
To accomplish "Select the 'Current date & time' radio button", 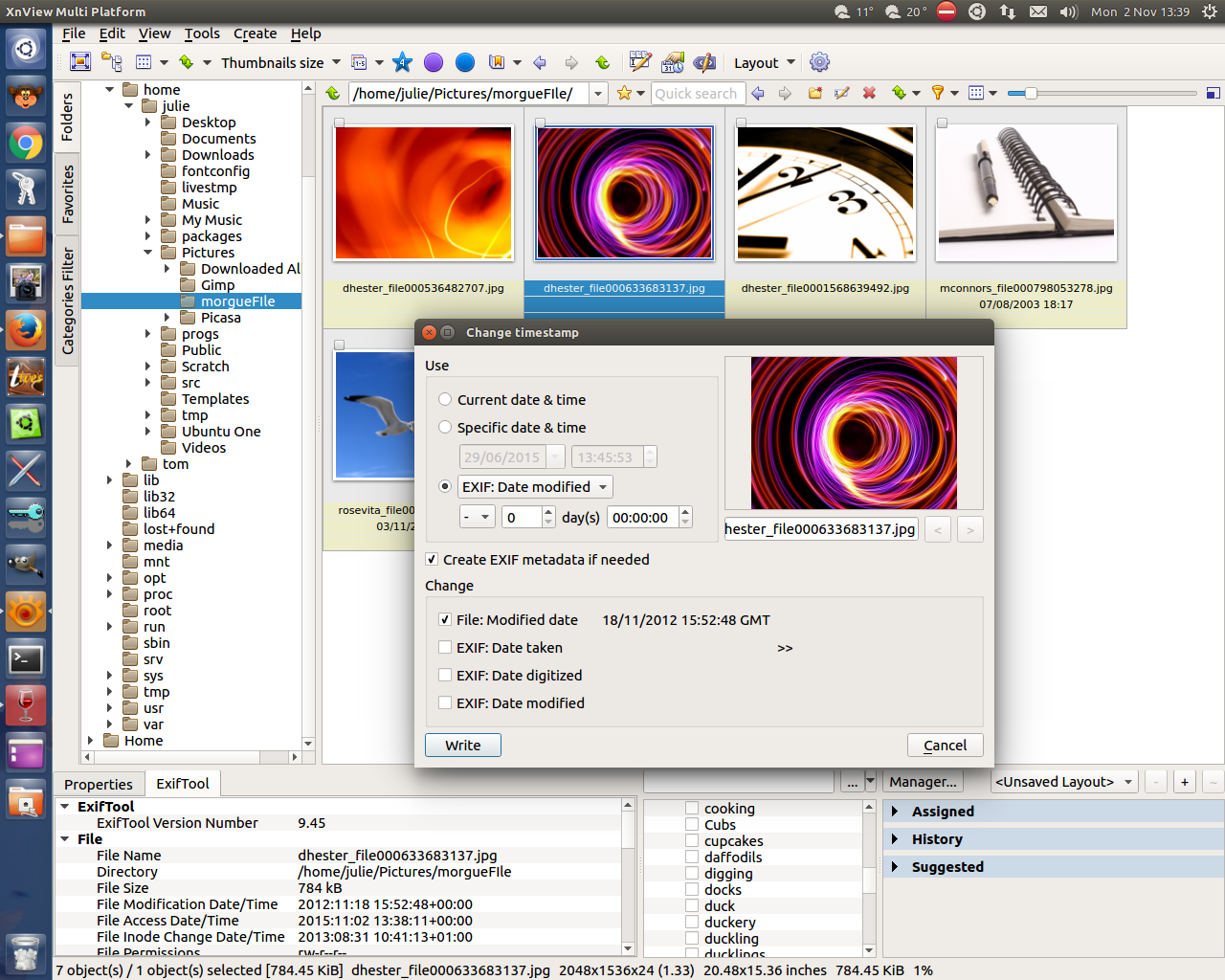I will click(x=445, y=400).
